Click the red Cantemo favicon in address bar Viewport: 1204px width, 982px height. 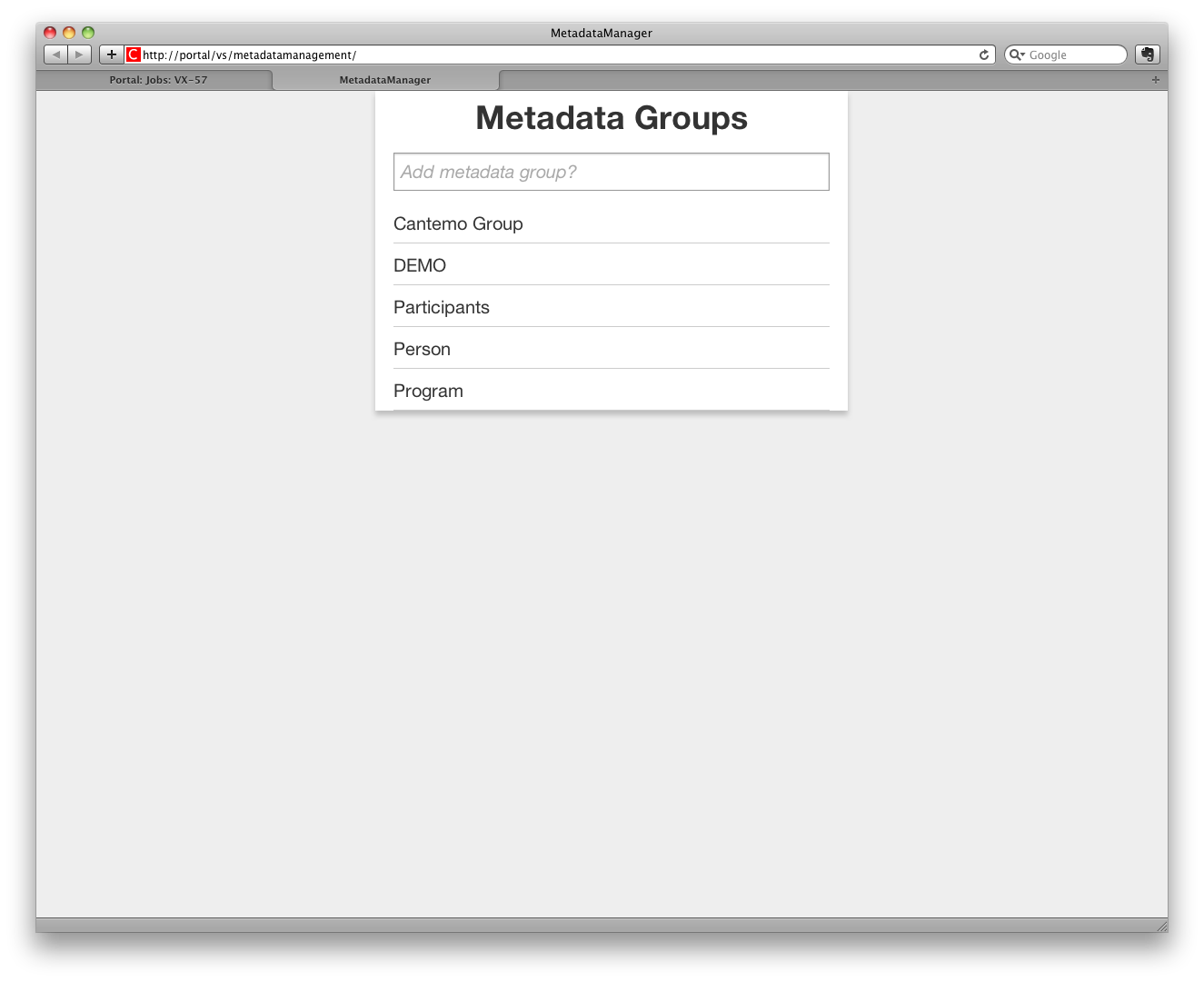(x=134, y=55)
